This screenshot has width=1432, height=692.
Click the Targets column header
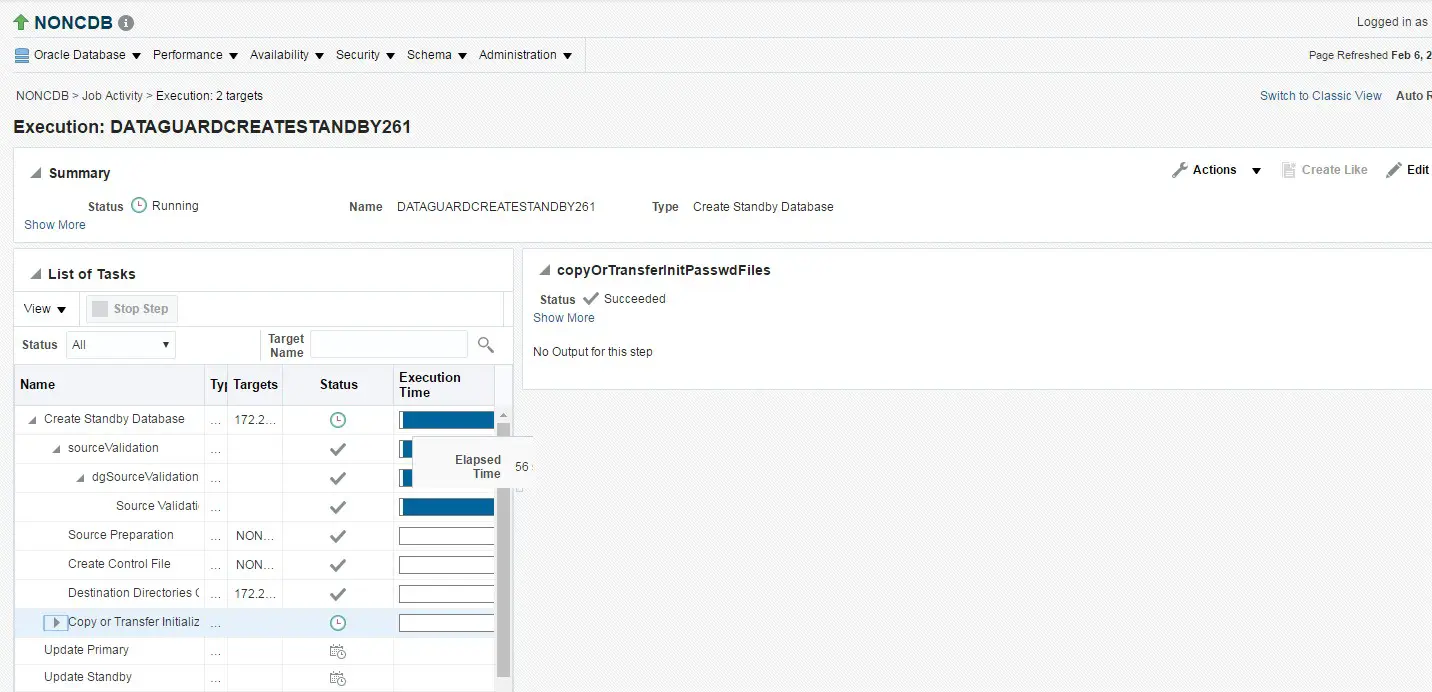[256, 385]
